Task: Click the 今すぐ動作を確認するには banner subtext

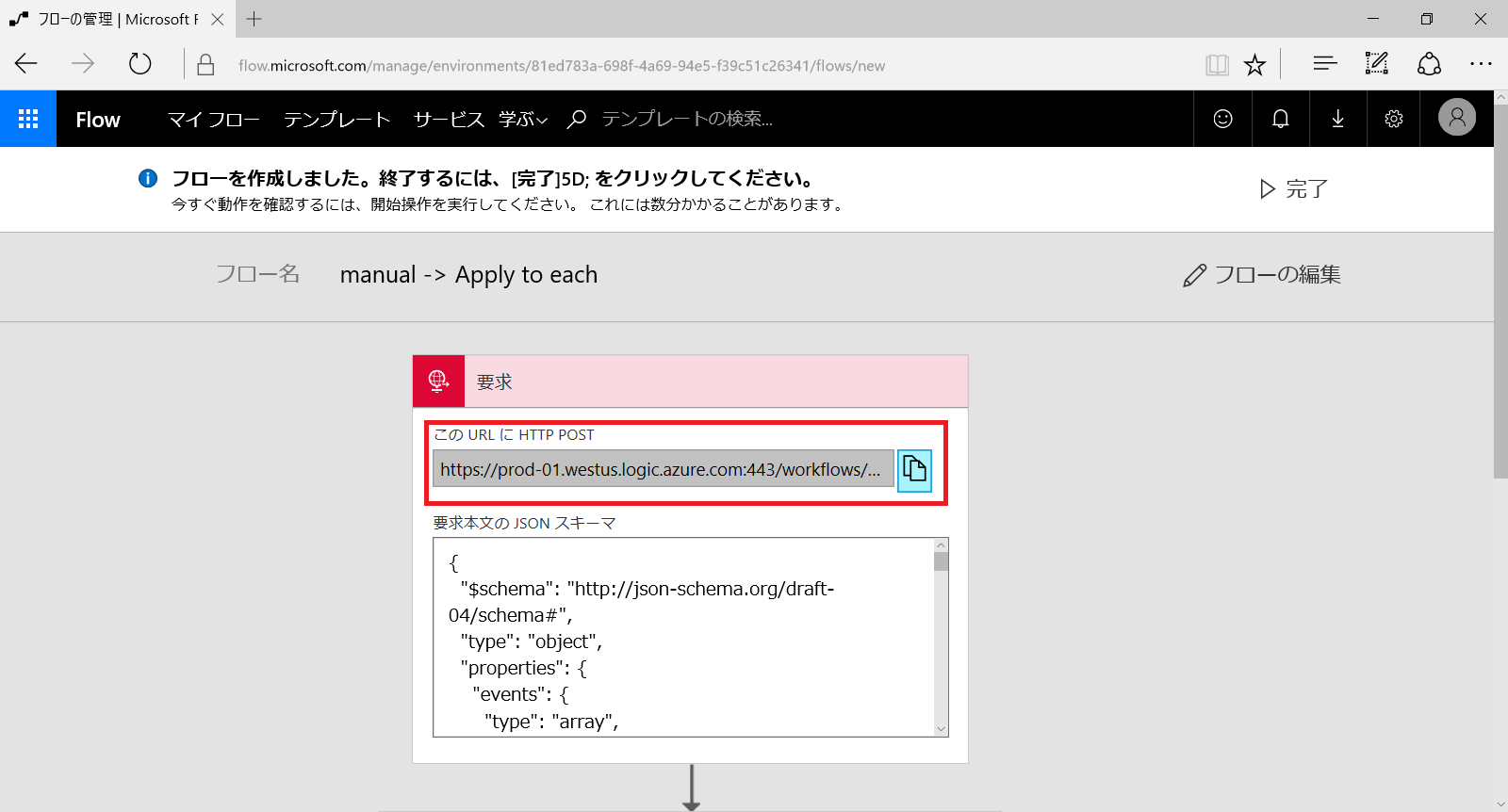Action: 508,204
